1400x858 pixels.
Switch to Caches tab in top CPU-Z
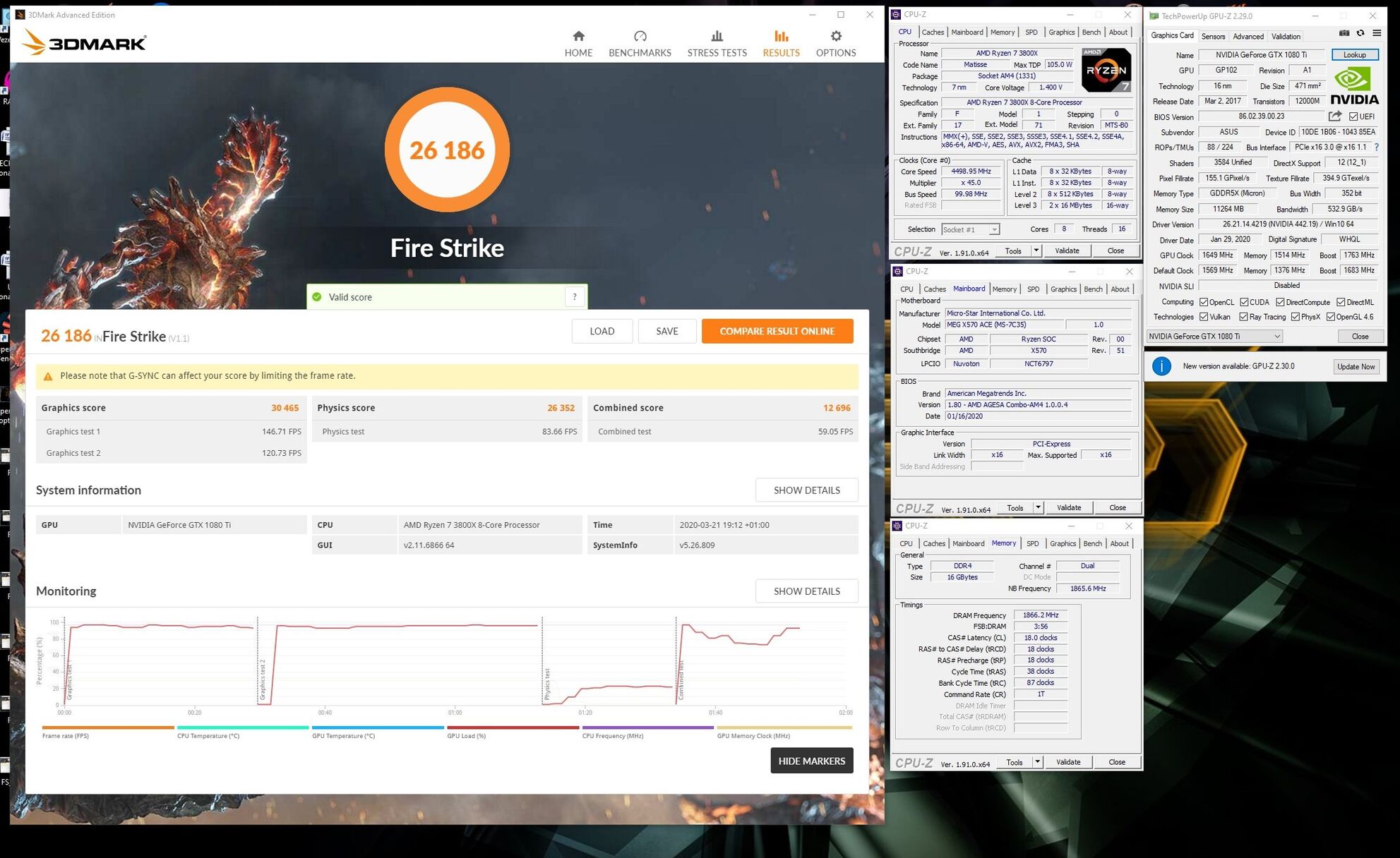click(x=933, y=32)
